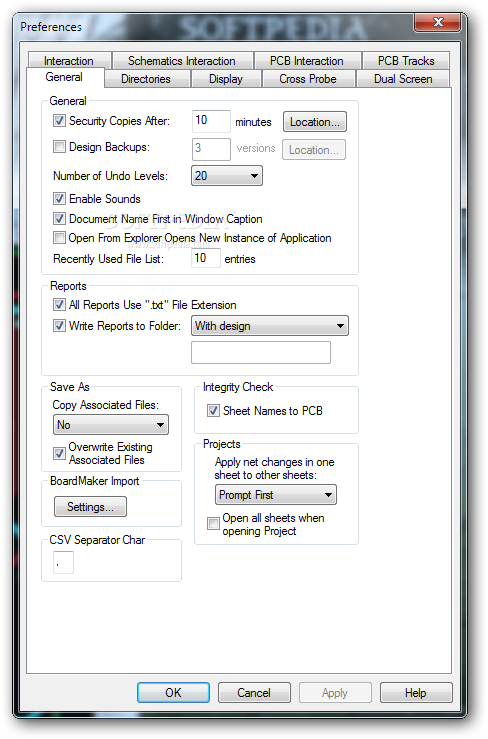The image size is (488, 739).
Task: Uncheck Sheet Names to PCB
Action: click(x=213, y=411)
